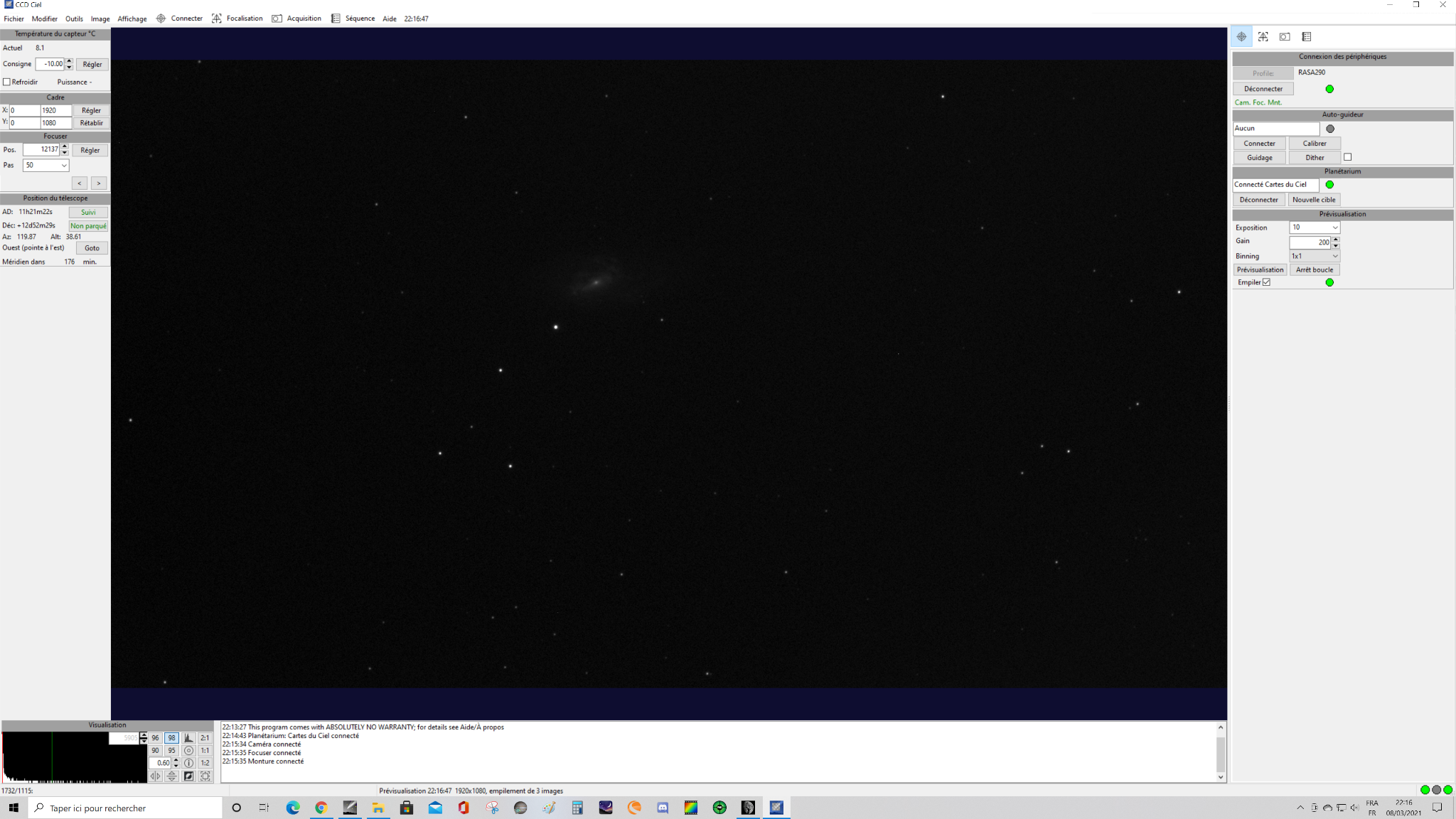Open the capture tab camera icon

pos(1285,37)
